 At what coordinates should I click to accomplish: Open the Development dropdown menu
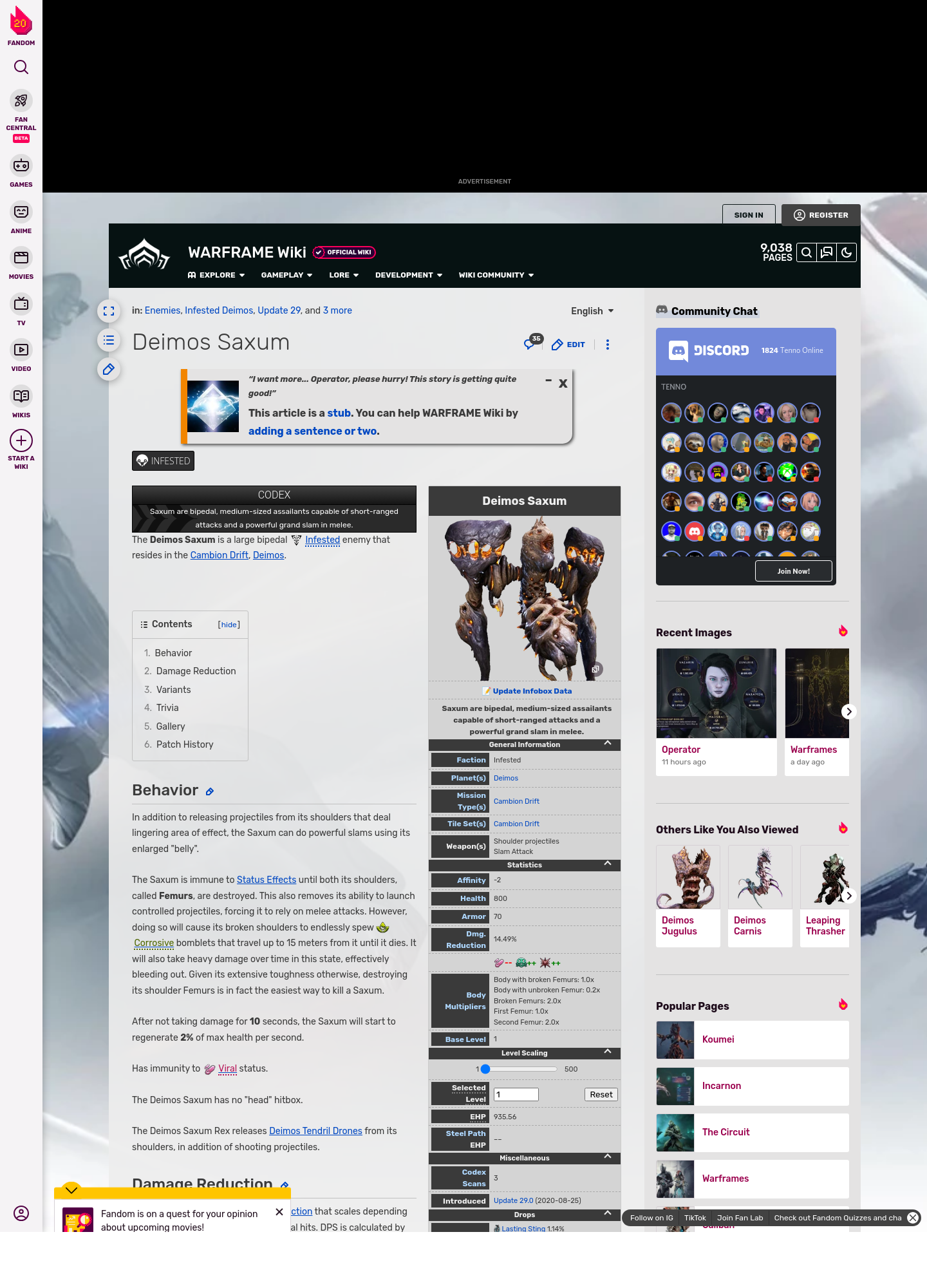[409, 275]
